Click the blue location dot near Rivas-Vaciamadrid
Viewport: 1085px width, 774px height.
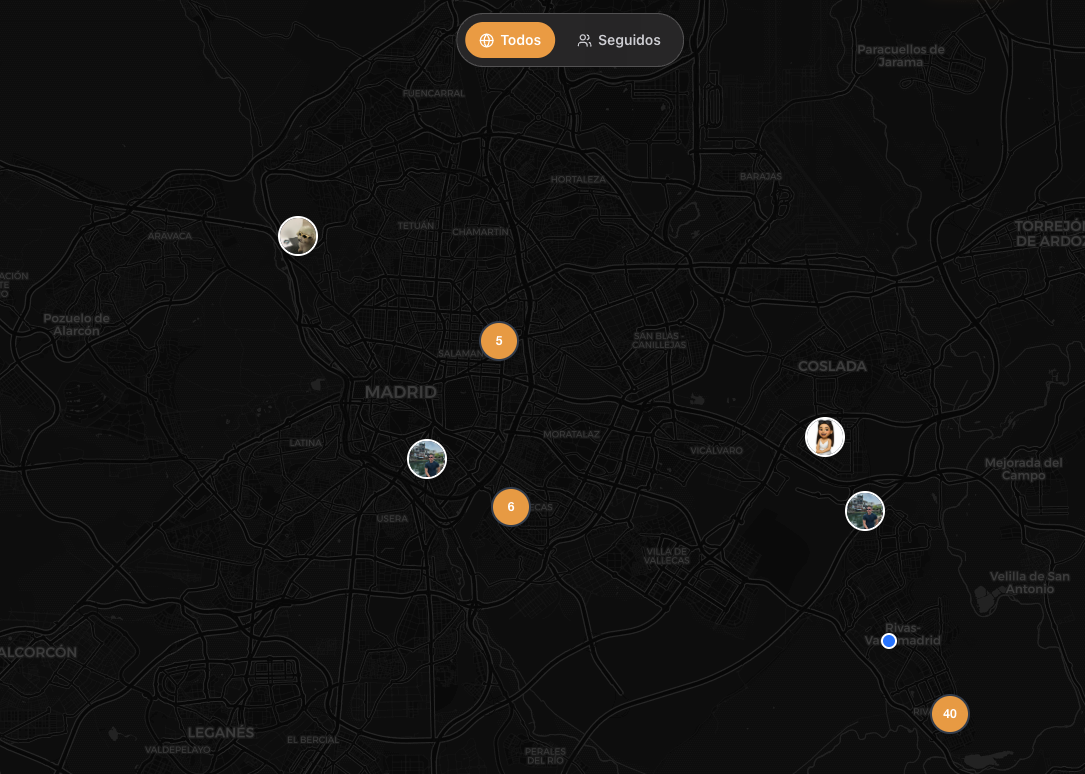[889, 641]
